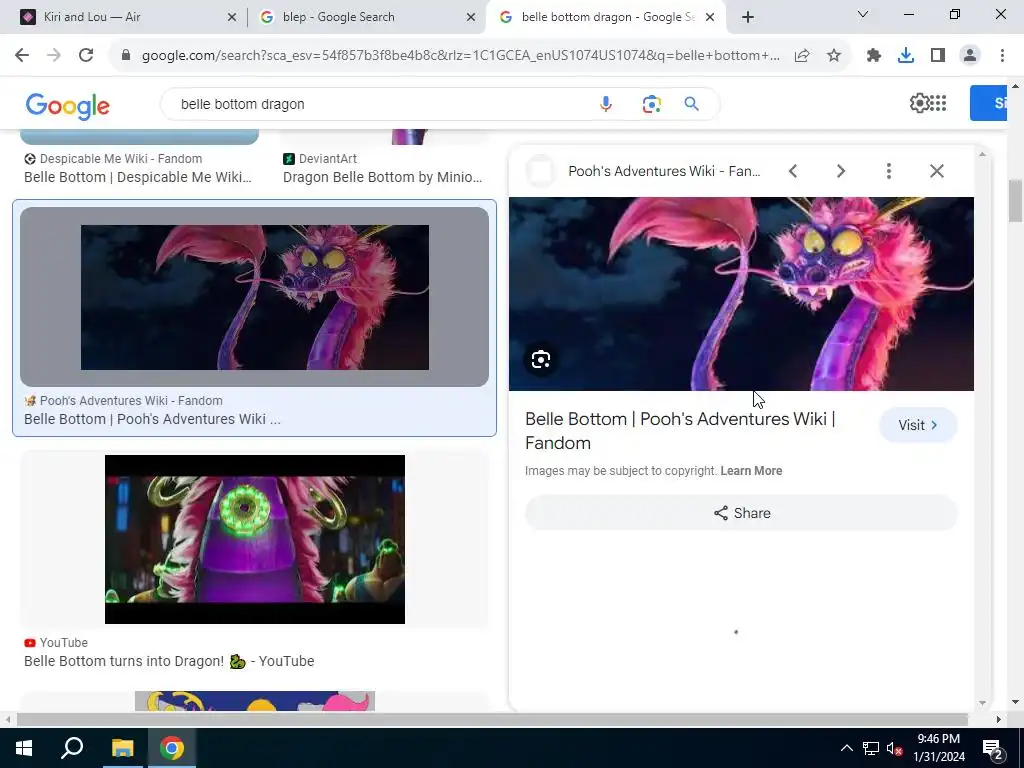The height and width of the screenshot is (768, 1024).
Task: Open the Chrome profile avatar
Action: [970, 56]
